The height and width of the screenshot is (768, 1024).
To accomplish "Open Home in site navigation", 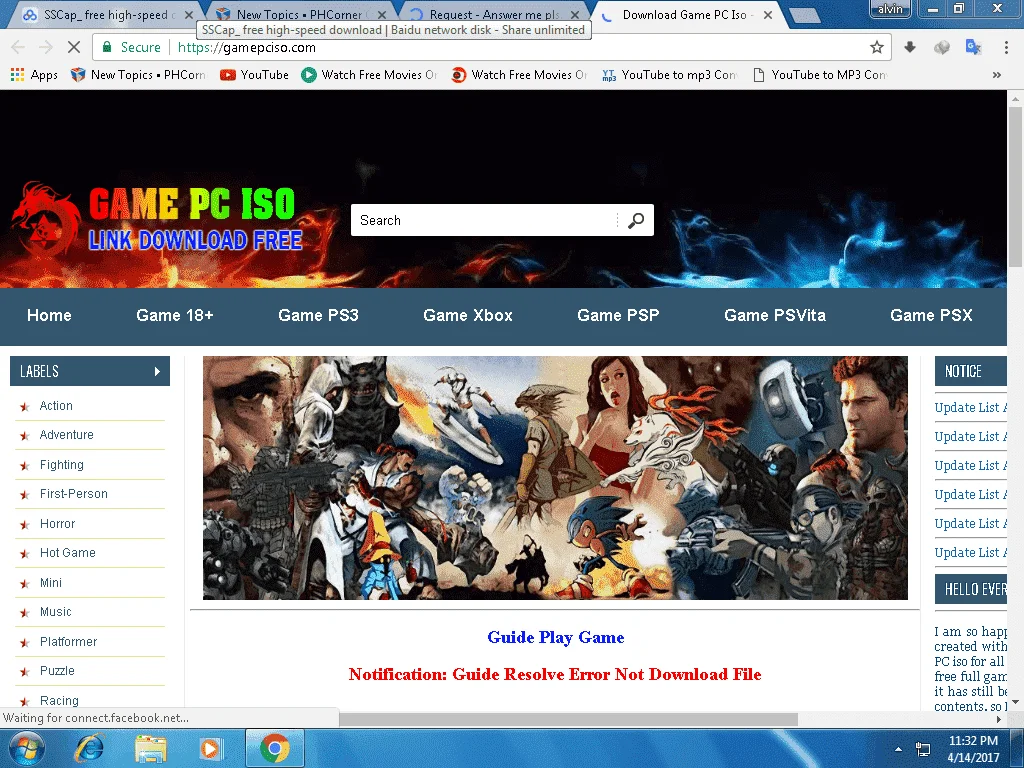I will (x=49, y=315).
